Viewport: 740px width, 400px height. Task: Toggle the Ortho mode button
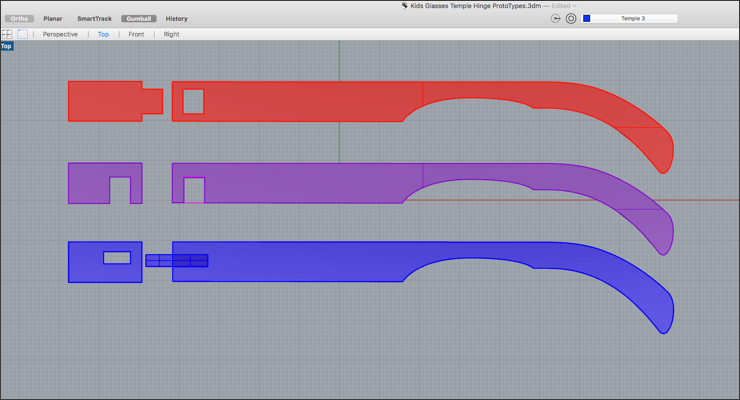click(19, 19)
